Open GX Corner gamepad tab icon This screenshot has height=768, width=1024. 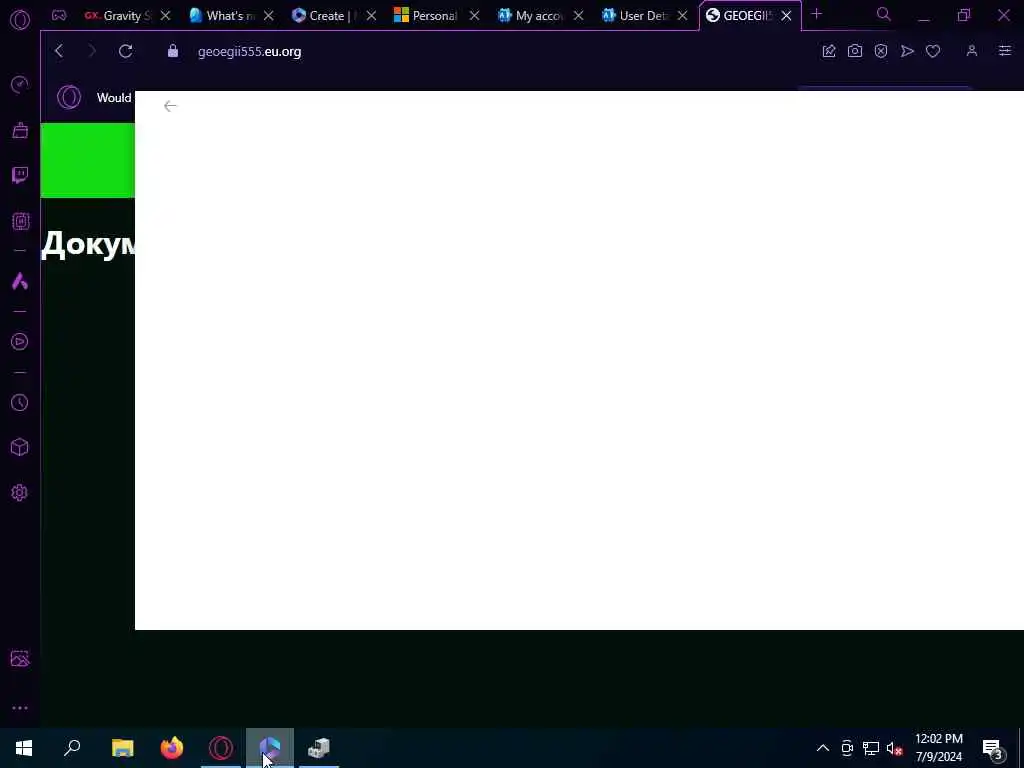pyautogui.click(x=59, y=16)
